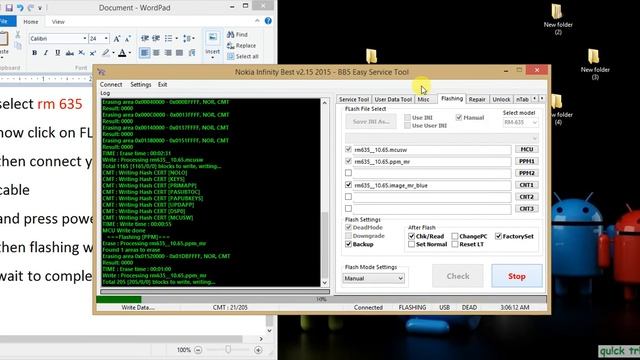
Task: Switch to the Service Tool tab
Action: (354, 99)
